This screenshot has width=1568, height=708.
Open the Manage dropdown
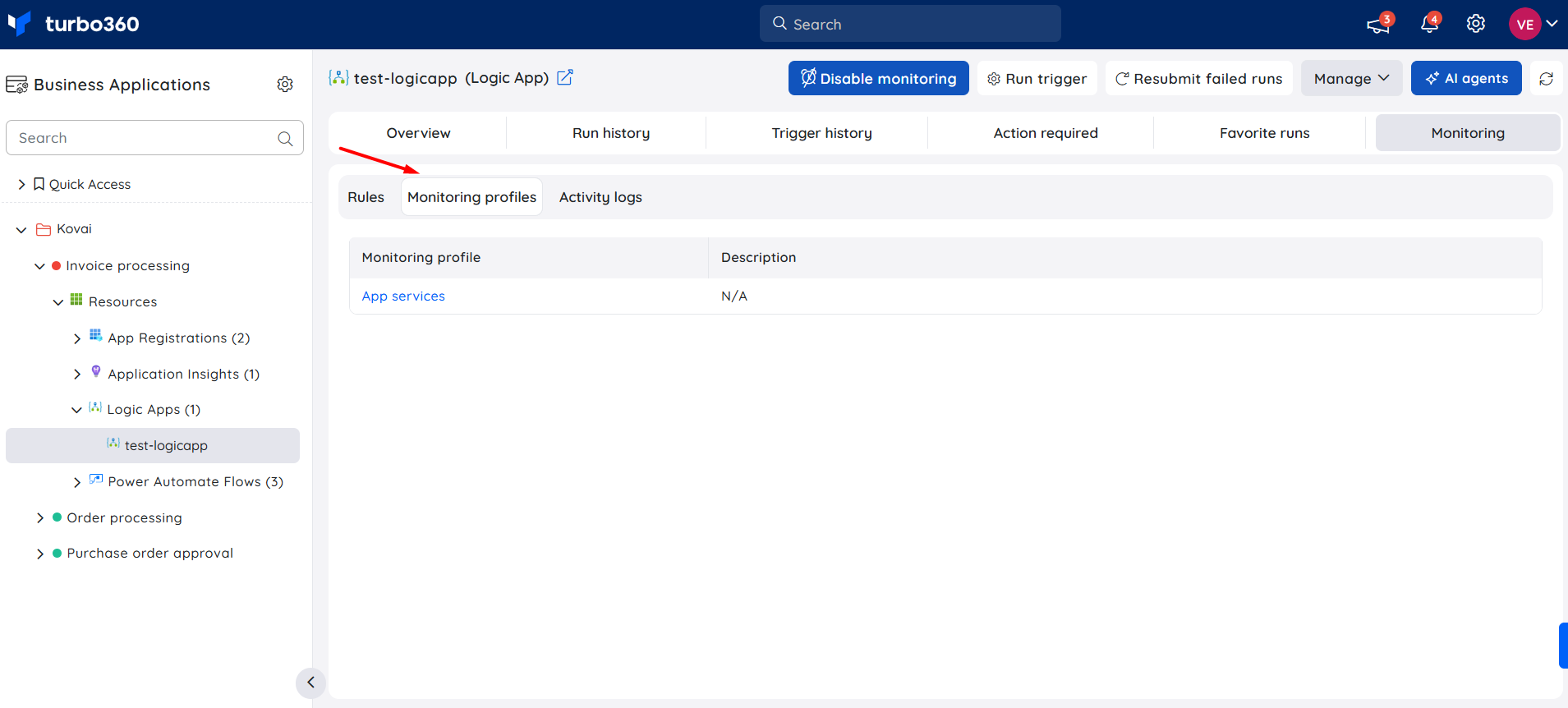(x=1351, y=78)
